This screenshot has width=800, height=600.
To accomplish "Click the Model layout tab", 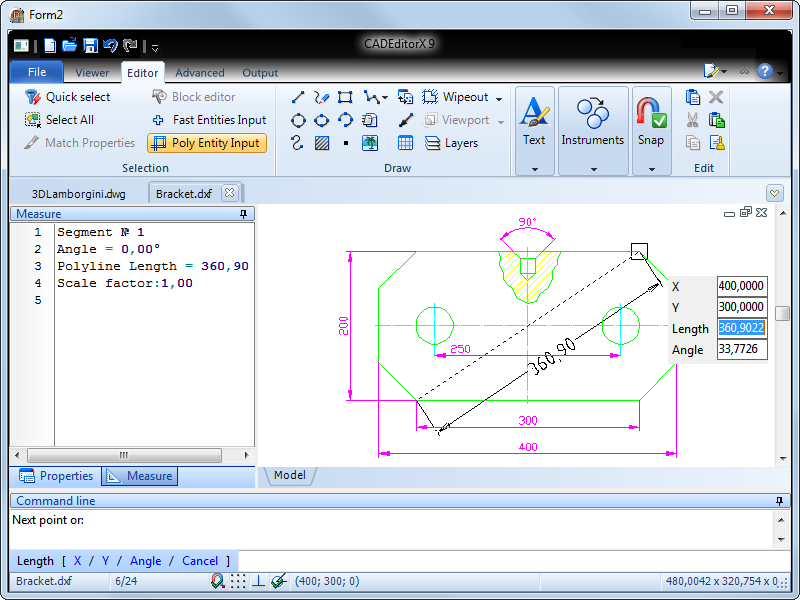I will click(x=290, y=476).
